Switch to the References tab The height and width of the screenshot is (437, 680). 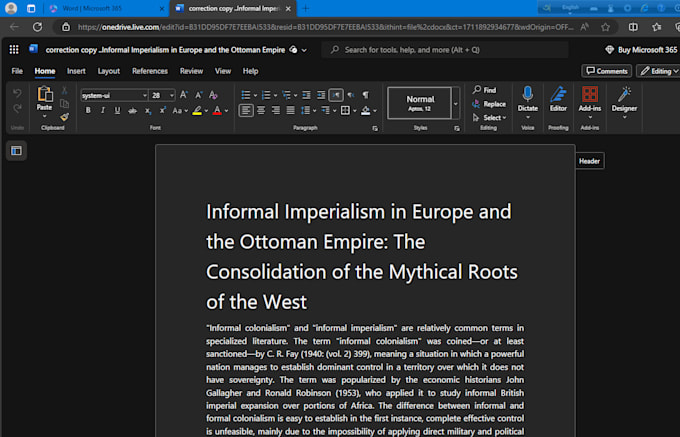coord(150,71)
